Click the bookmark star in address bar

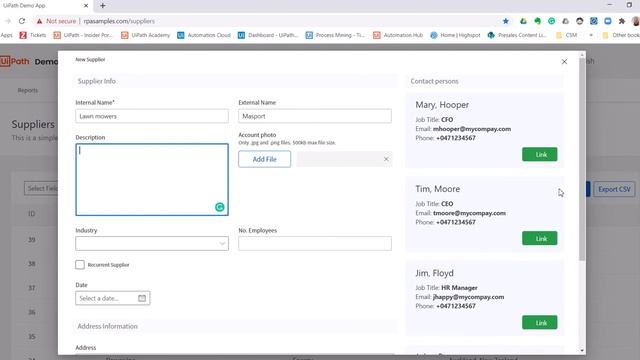pos(506,21)
